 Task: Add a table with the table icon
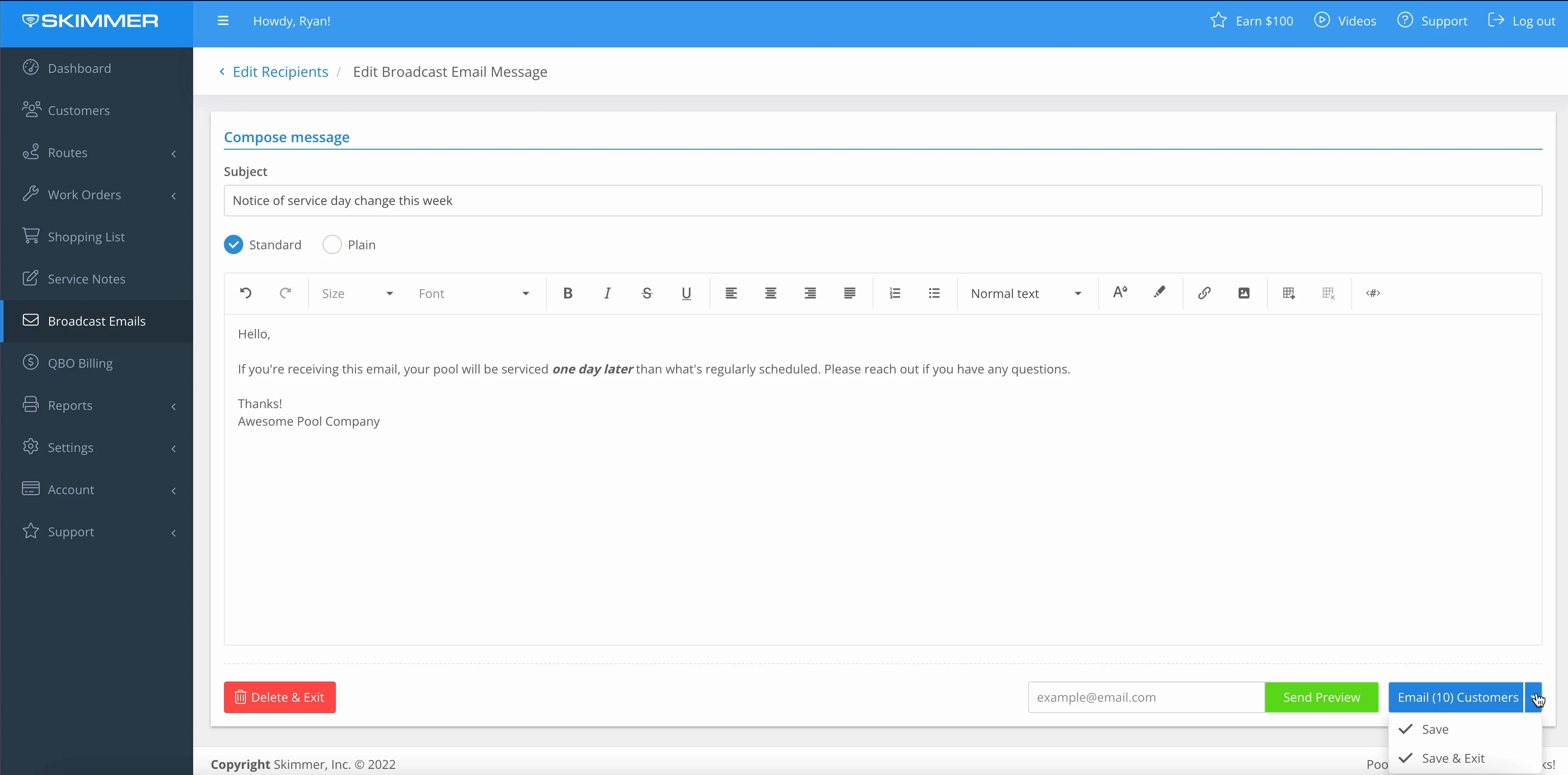pos(1289,293)
